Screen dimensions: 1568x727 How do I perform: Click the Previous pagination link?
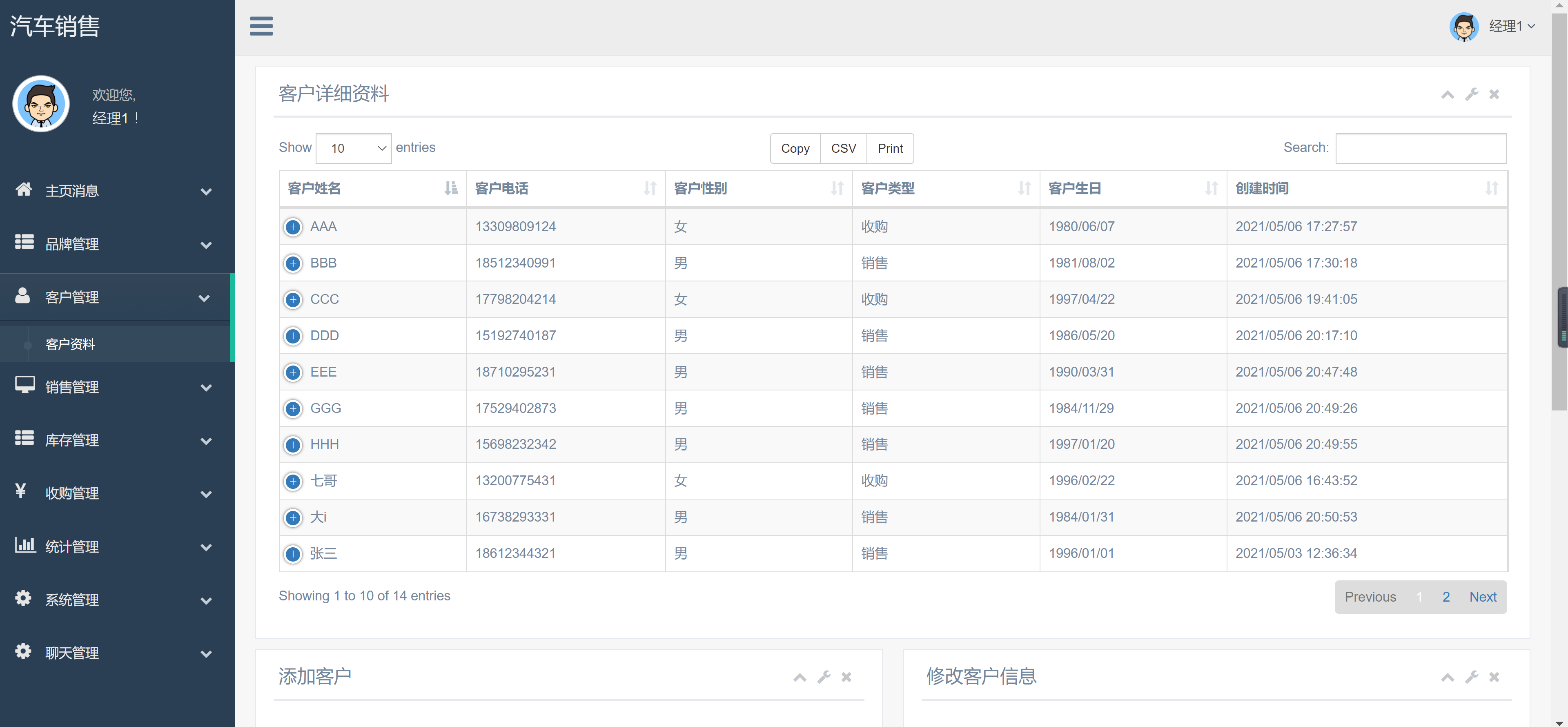point(1370,597)
